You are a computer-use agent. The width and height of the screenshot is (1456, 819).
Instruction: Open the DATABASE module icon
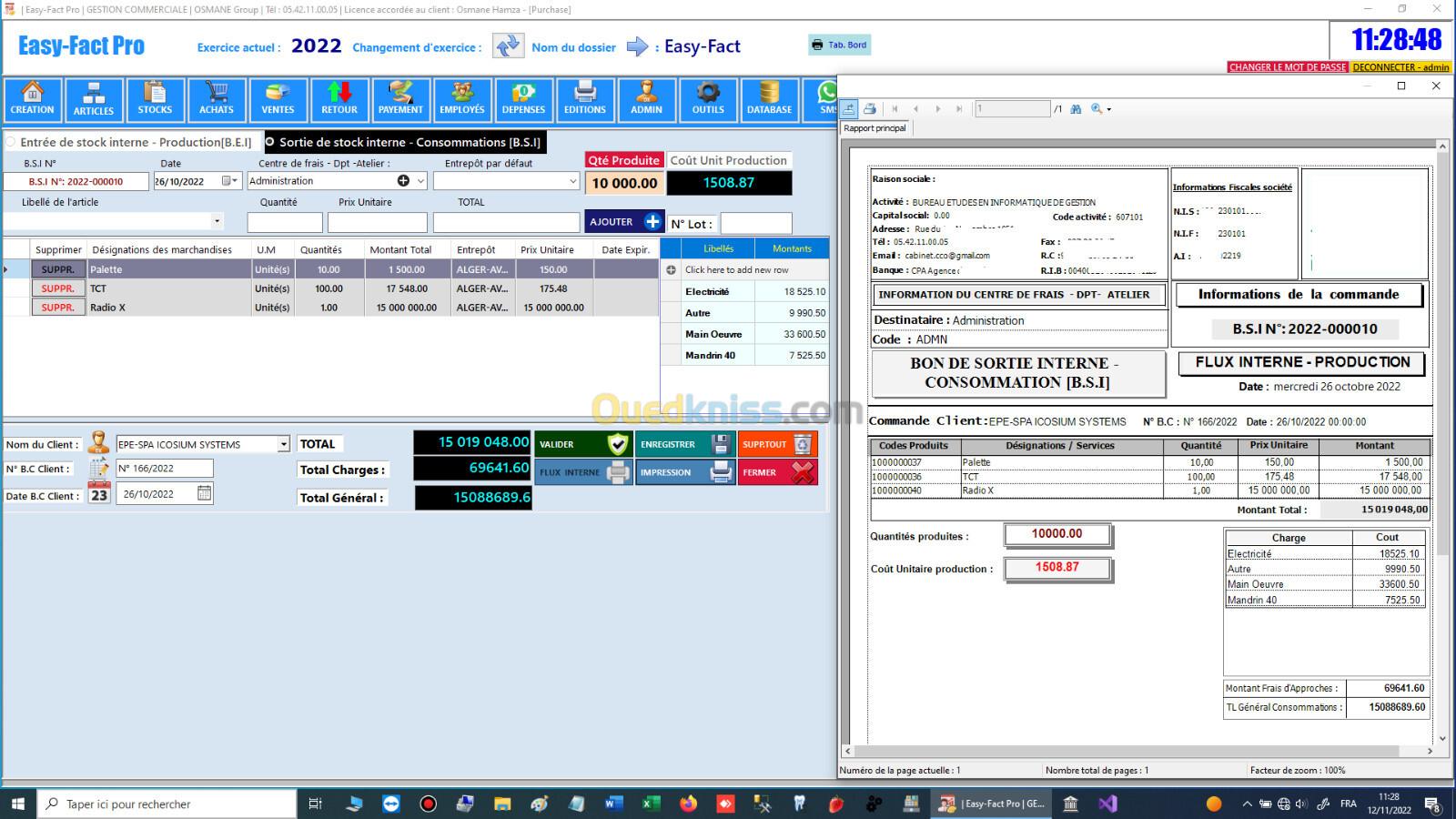click(769, 99)
